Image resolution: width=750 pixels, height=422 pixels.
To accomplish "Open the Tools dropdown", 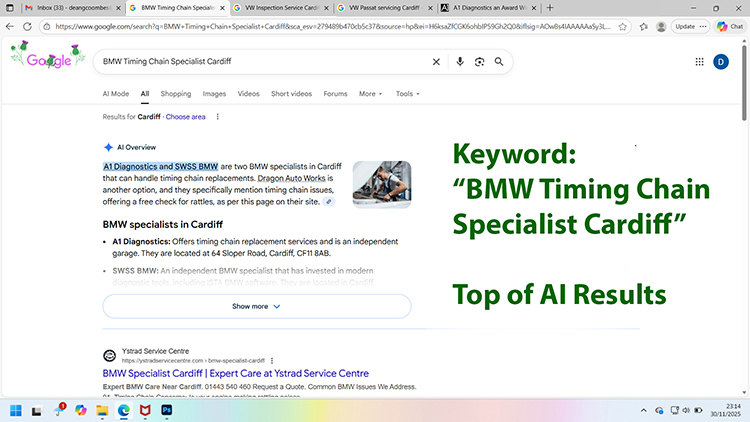I will pos(407,94).
